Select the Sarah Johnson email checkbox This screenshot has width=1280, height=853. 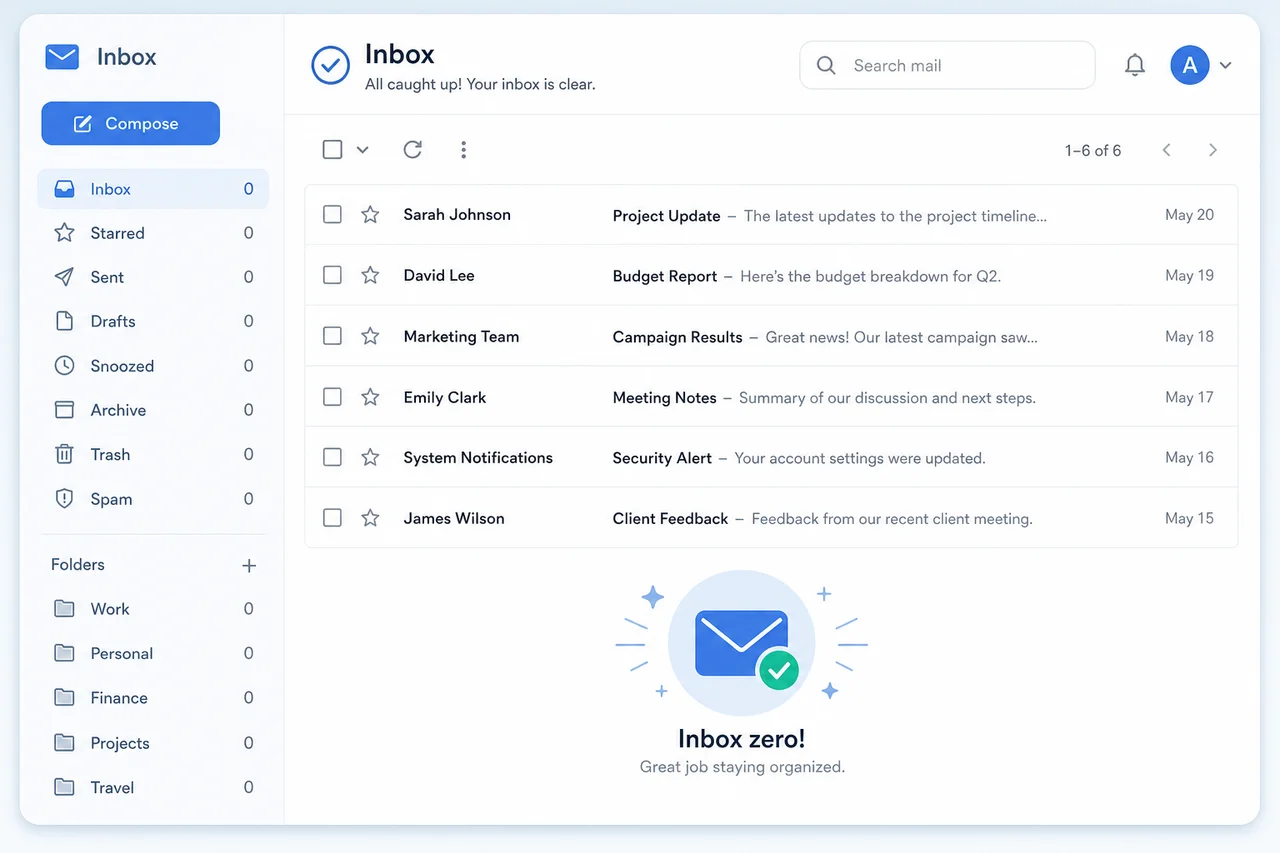pyautogui.click(x=332, y=214)
